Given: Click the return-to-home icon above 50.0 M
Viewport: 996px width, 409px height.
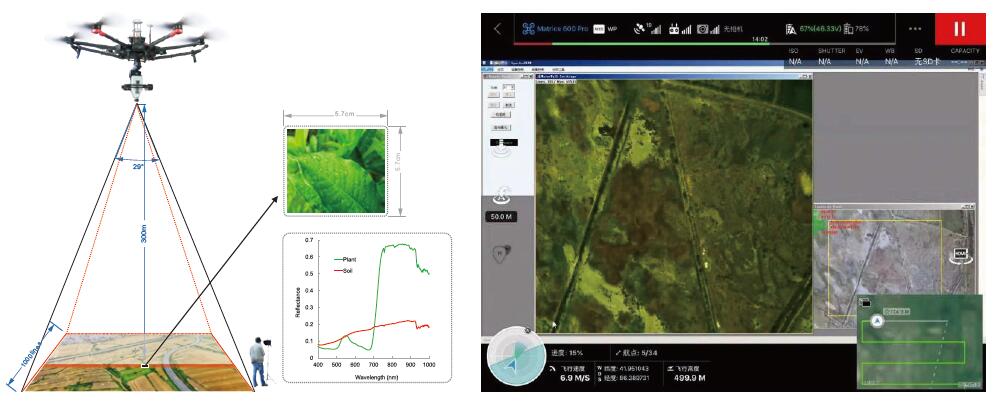Looking at the screenshot, I should point(503,197).
